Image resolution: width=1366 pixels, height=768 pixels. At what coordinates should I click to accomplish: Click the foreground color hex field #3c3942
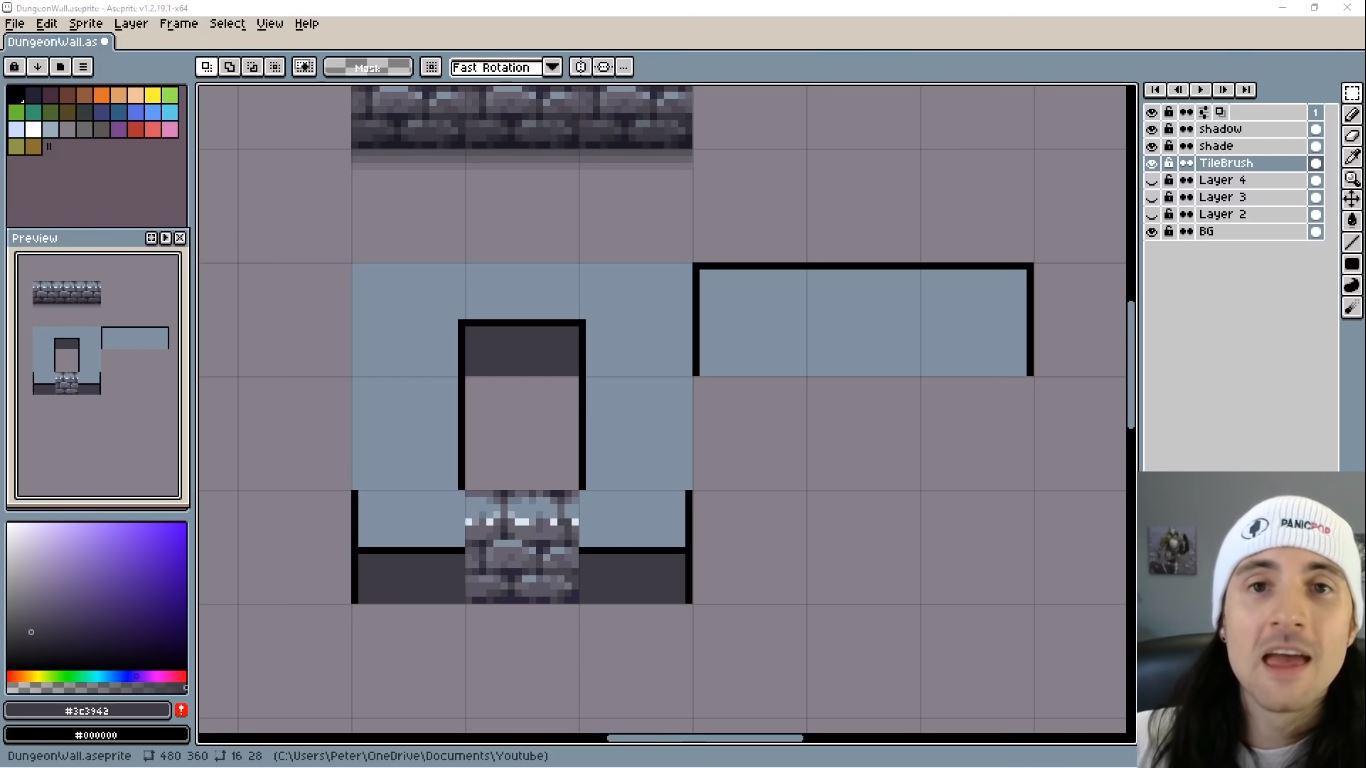pyautogui.click(x=88, y=711)
